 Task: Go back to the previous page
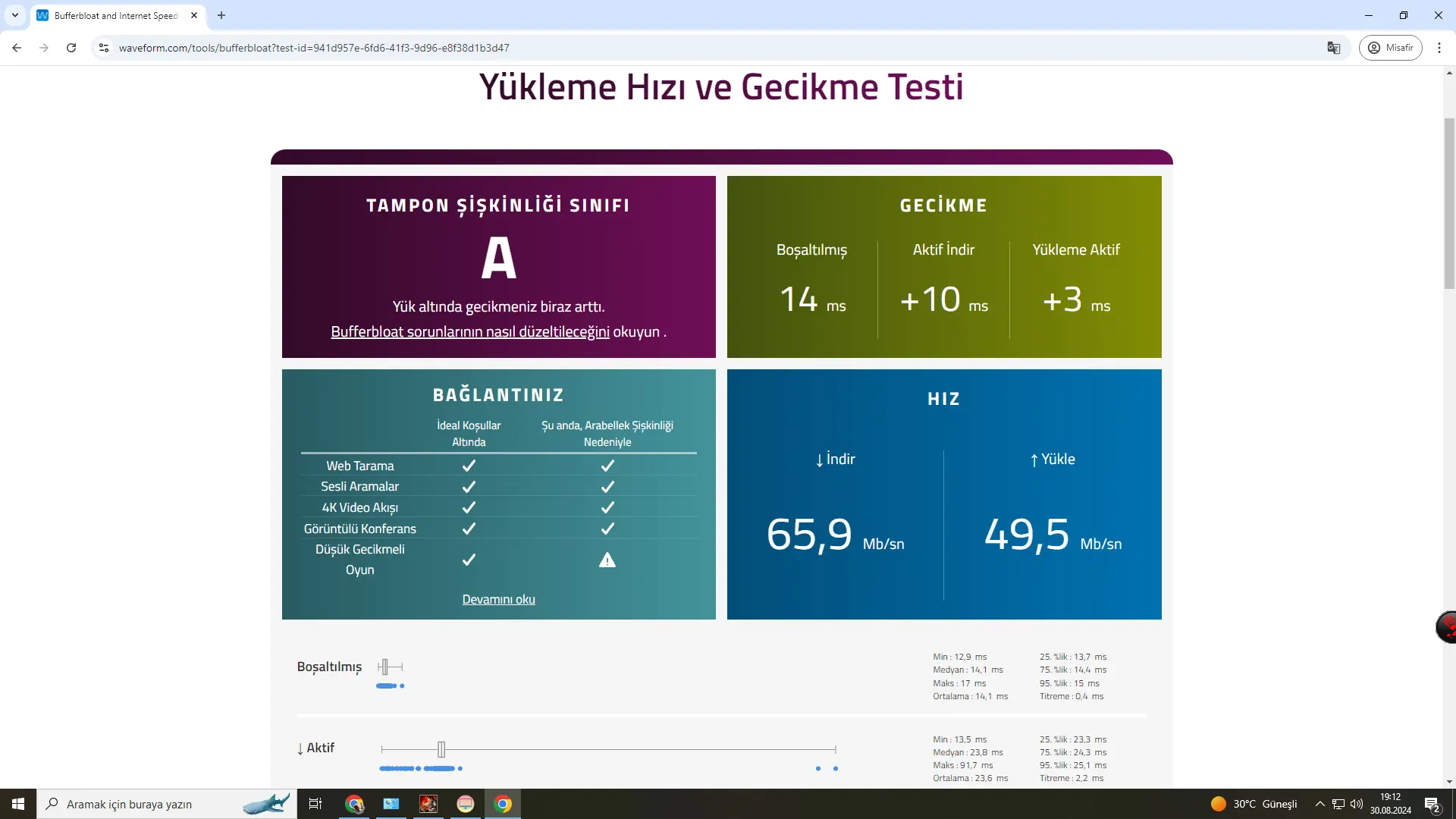pos(17,48)
